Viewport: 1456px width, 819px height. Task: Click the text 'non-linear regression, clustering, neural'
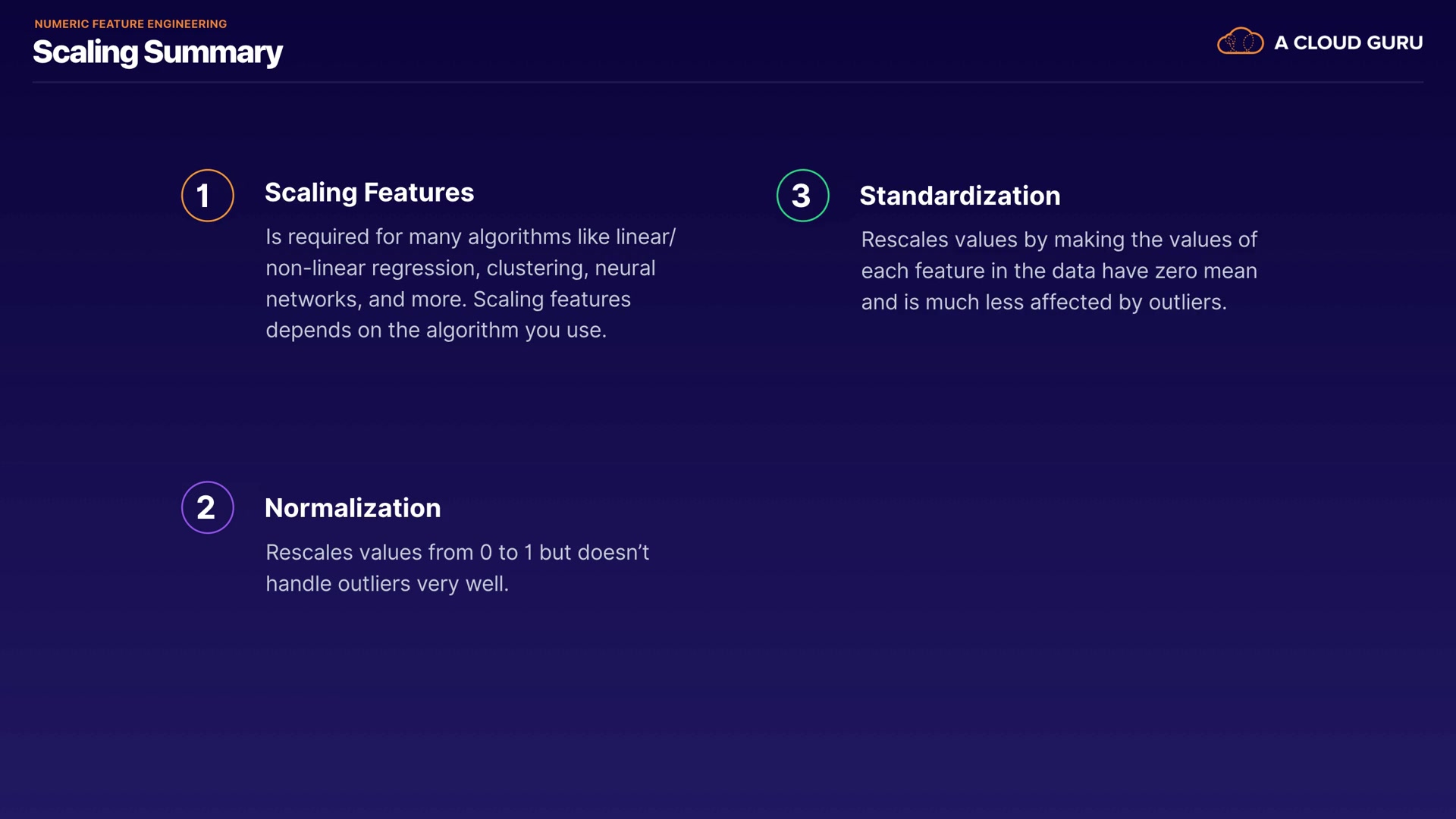coord(460,268)
